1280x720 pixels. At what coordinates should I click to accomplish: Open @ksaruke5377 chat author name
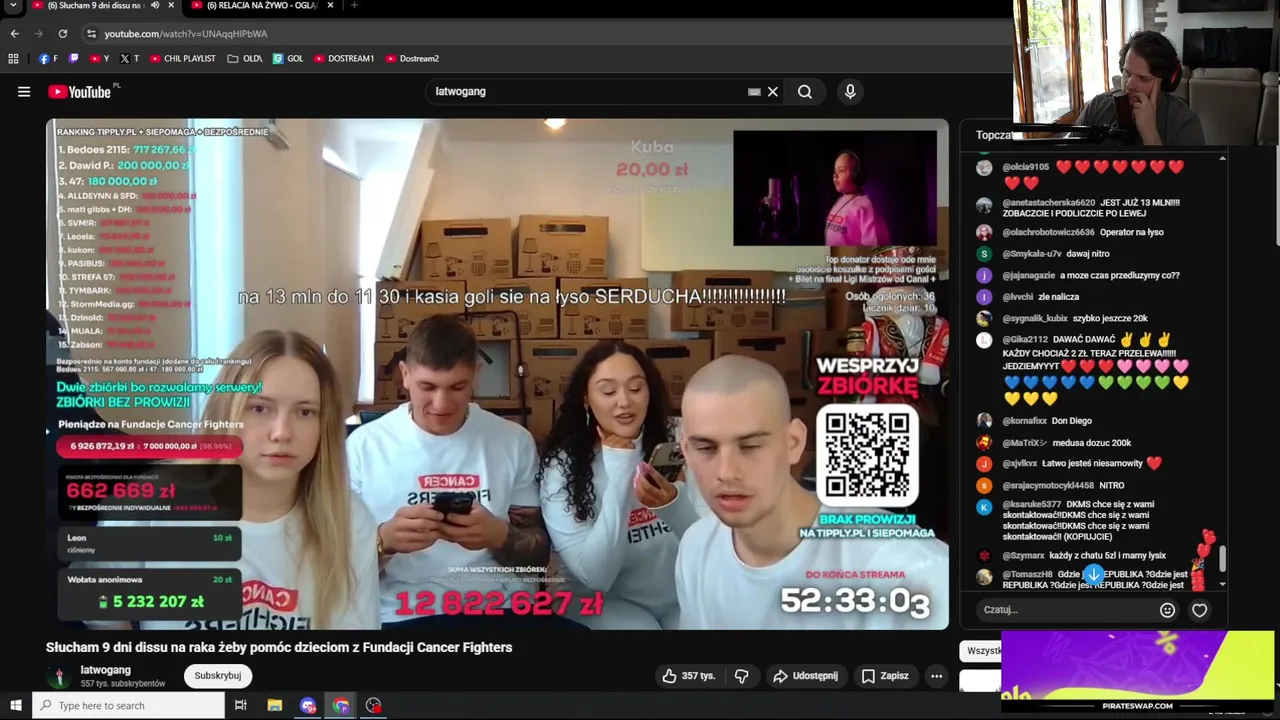pos(1032,505)
